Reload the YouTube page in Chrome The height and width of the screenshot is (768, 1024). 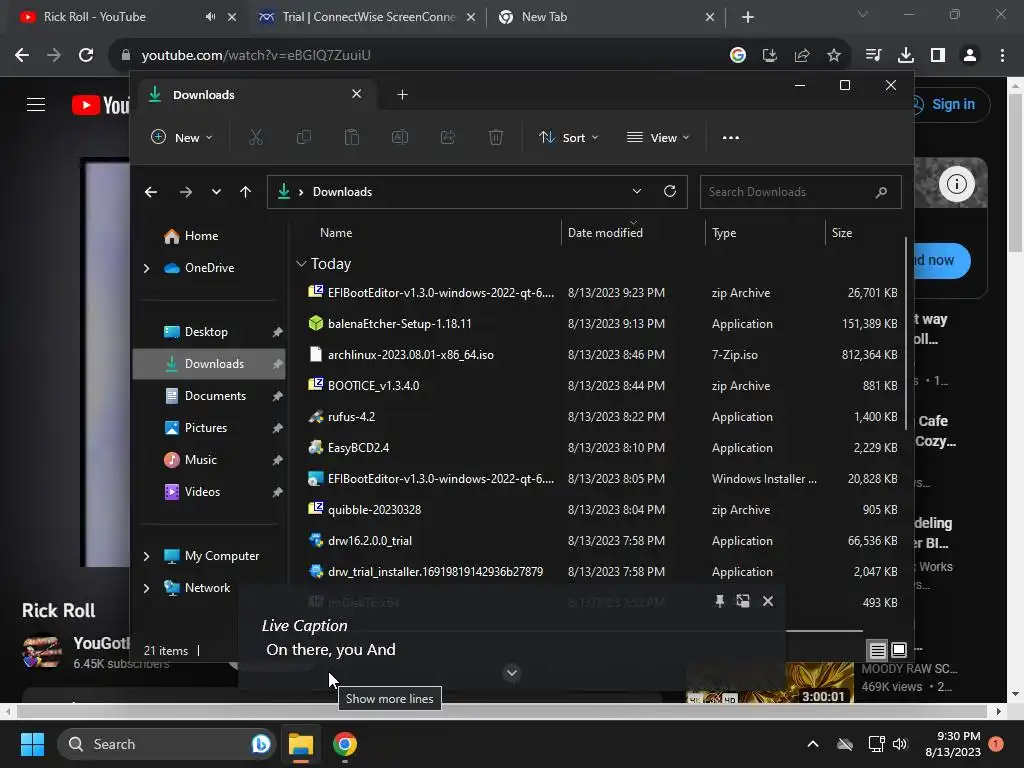click(86, 55)
